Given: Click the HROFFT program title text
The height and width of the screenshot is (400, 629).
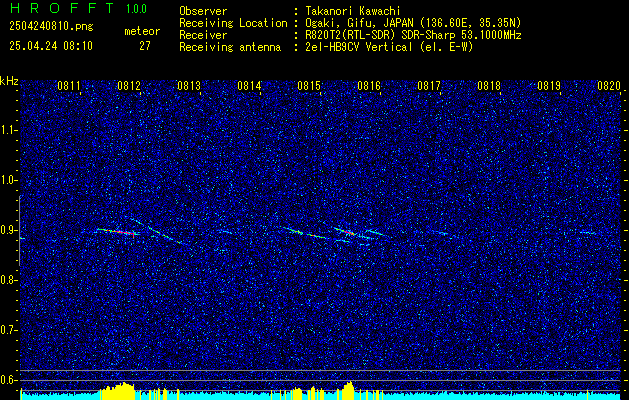Looking at the screenshot, I should tap(61, 8).
